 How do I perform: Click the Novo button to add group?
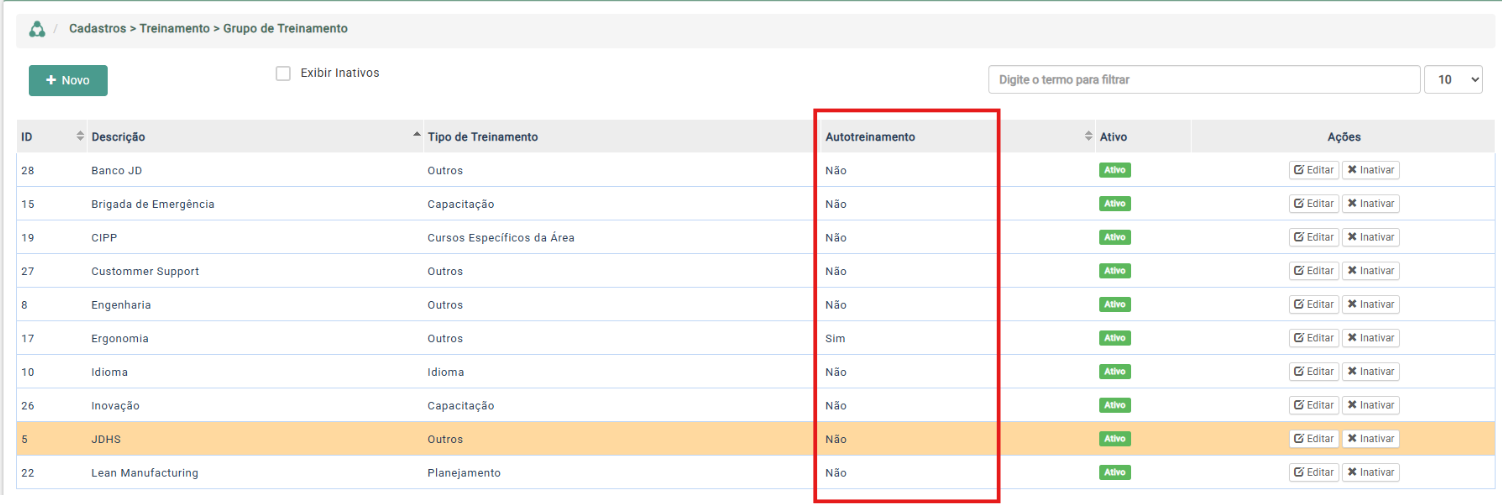tap(68, 80)
